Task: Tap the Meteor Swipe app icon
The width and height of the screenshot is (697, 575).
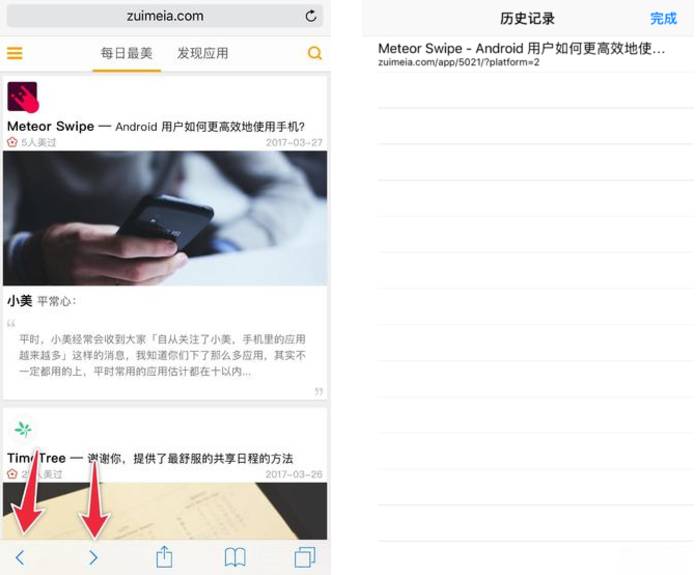Action: click(x=23, y=97)
